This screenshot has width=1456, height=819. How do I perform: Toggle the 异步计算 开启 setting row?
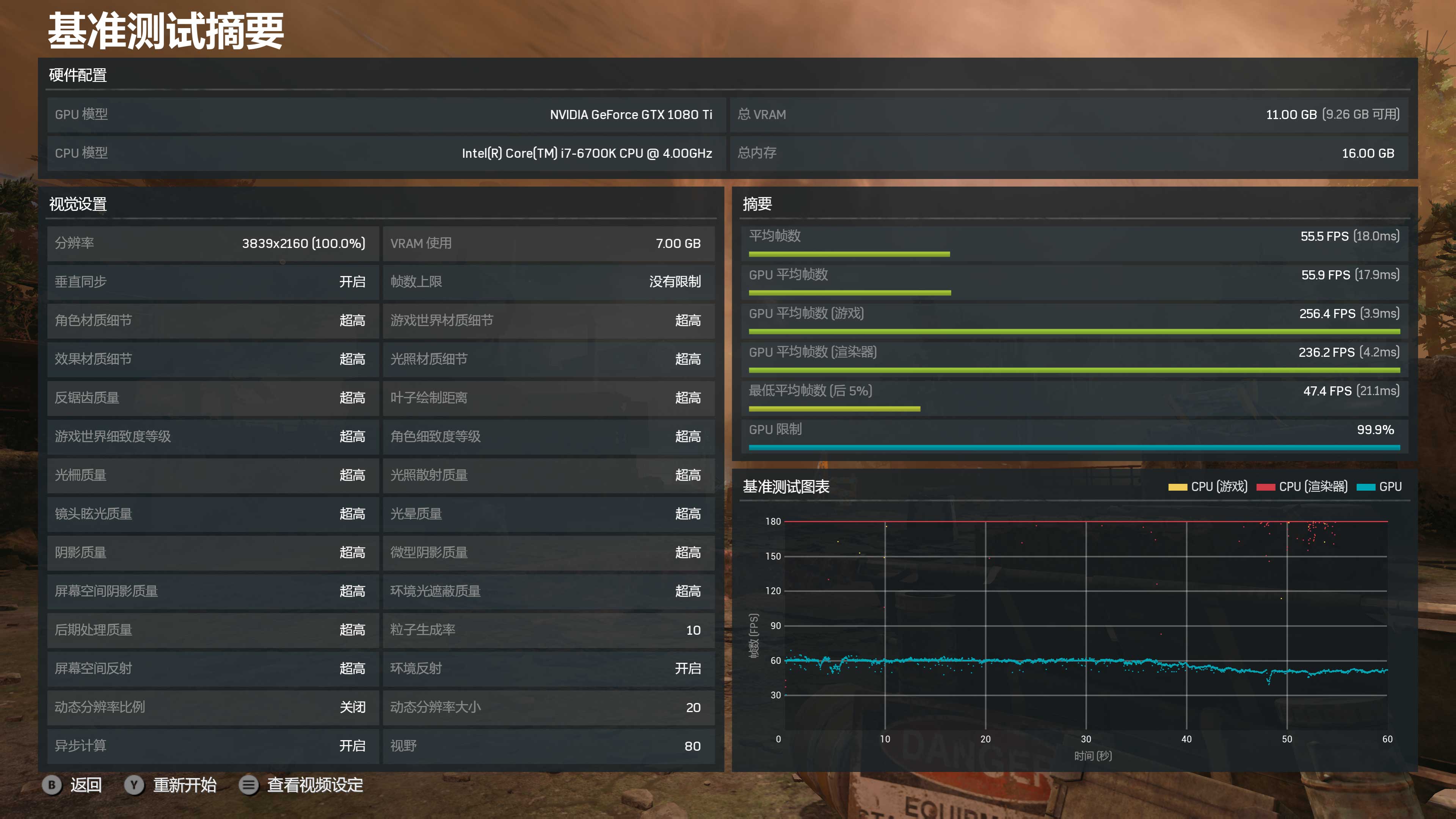pyautogui.click(x=212, y=745)
